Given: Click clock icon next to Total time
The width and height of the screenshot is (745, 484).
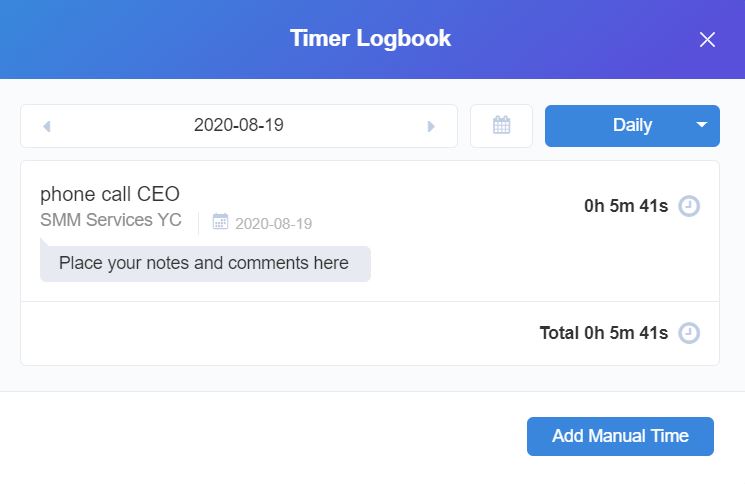Looking at the screenshot, I should tap(688, 333).
